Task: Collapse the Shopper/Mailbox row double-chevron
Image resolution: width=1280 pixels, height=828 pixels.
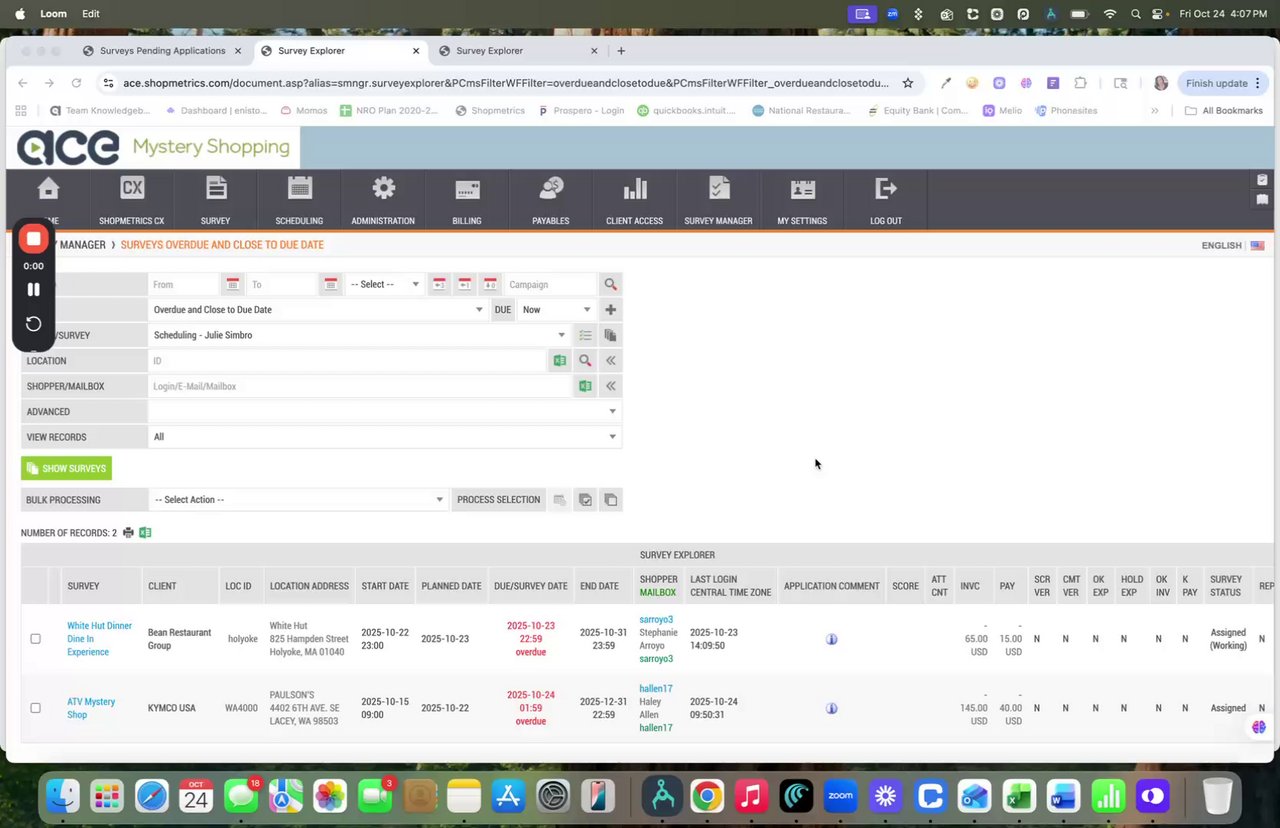Action: click(x=610, y=386)
